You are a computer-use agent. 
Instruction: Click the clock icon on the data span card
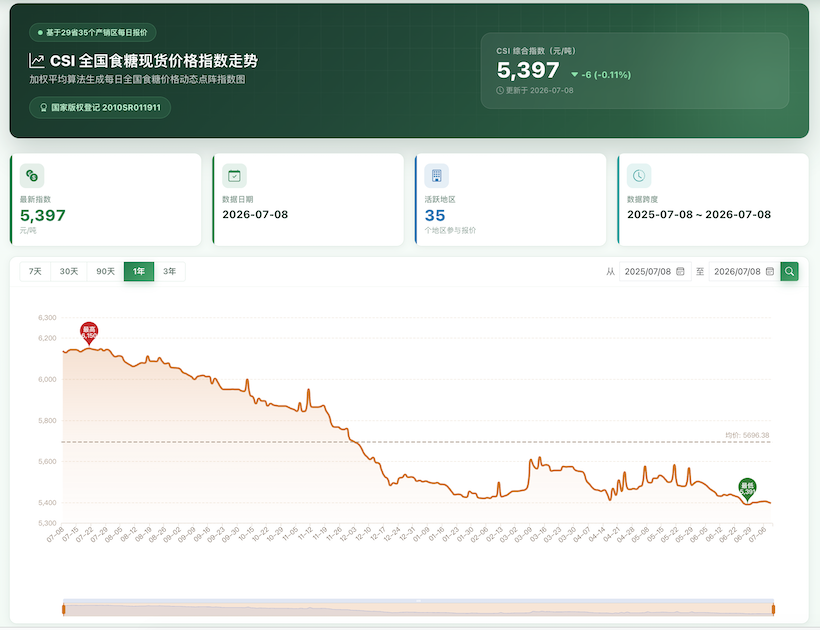click(x=639, y=176)
